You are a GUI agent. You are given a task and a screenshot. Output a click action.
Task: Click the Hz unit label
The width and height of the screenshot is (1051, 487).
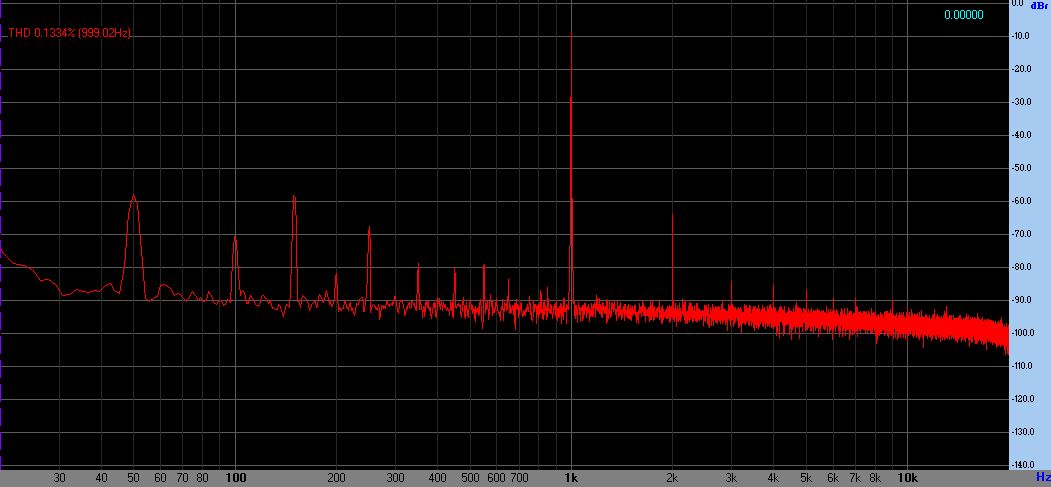1044,477
